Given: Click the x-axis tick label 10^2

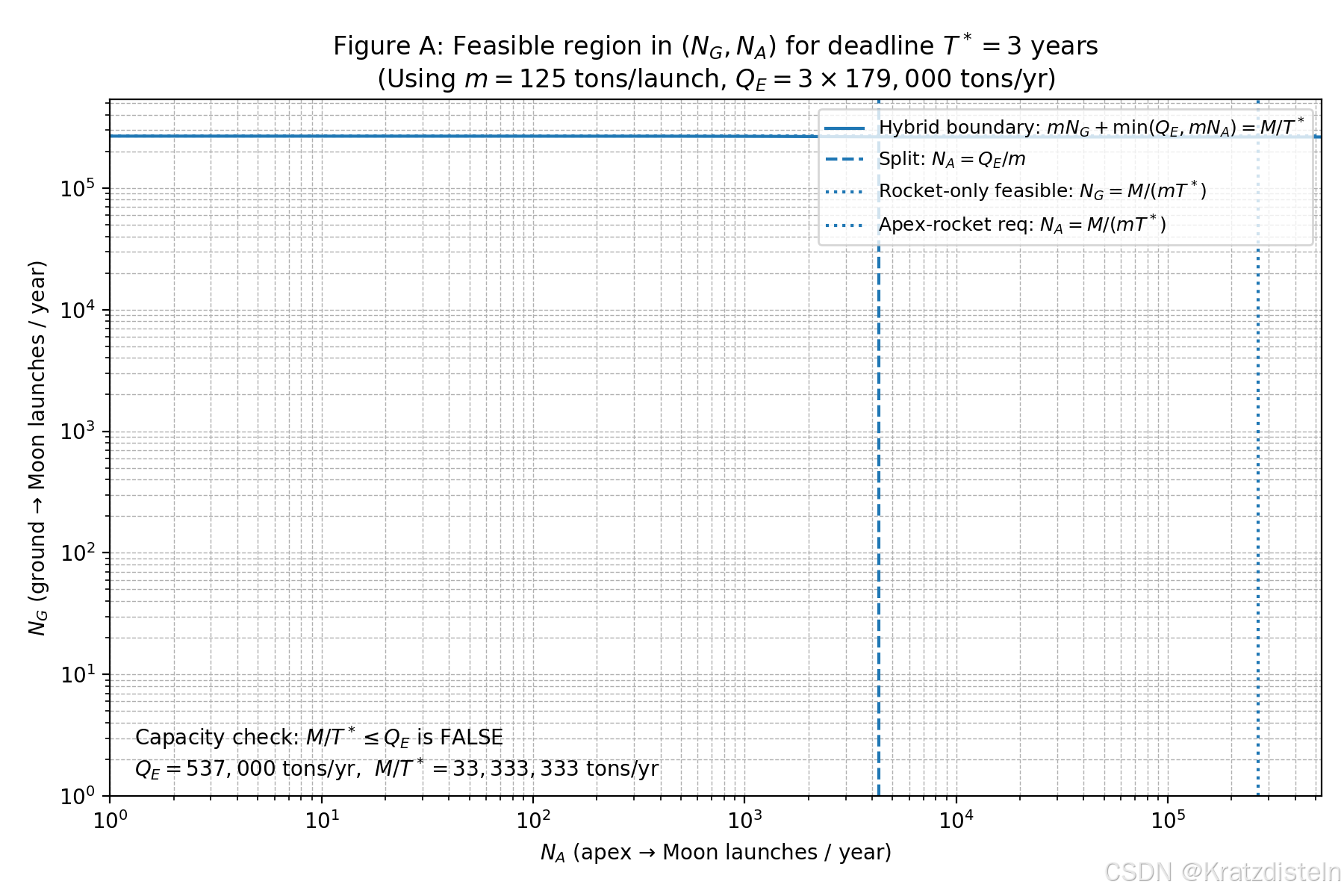Looking at the screenshot, I should pos(533,820).
